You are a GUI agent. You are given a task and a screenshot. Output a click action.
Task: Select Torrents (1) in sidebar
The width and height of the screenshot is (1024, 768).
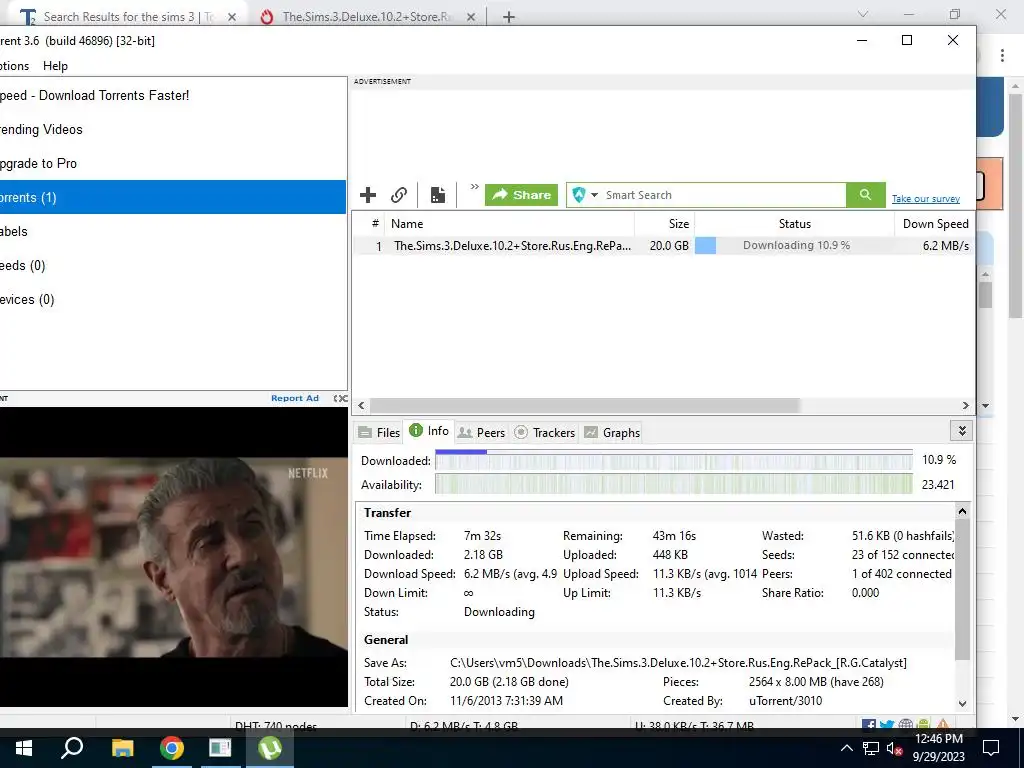pyautogui.click(x=172, y=197)
